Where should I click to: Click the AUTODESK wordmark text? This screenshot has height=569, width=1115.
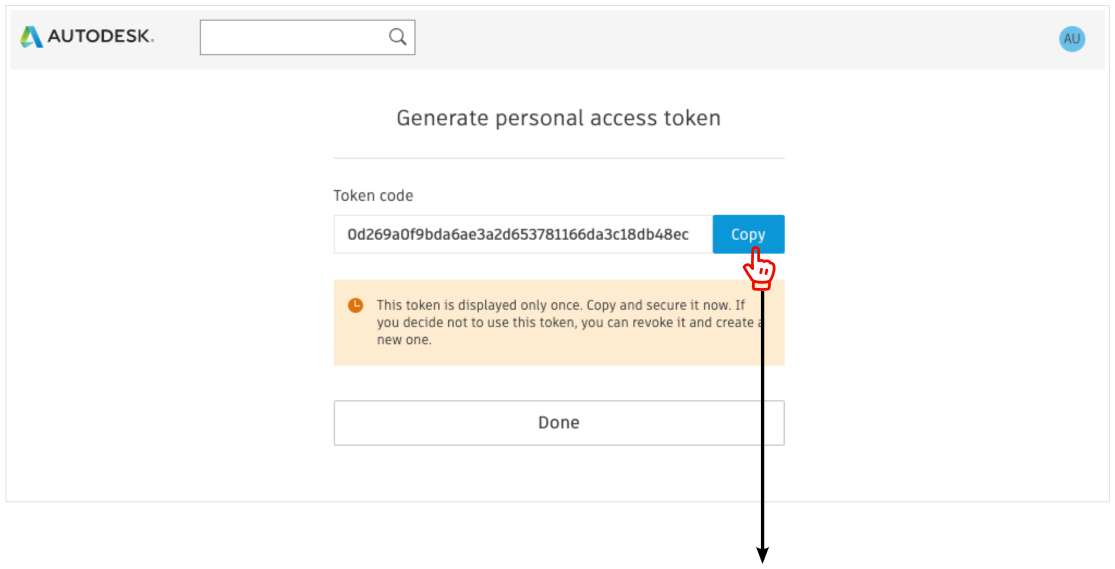point(101,37)
